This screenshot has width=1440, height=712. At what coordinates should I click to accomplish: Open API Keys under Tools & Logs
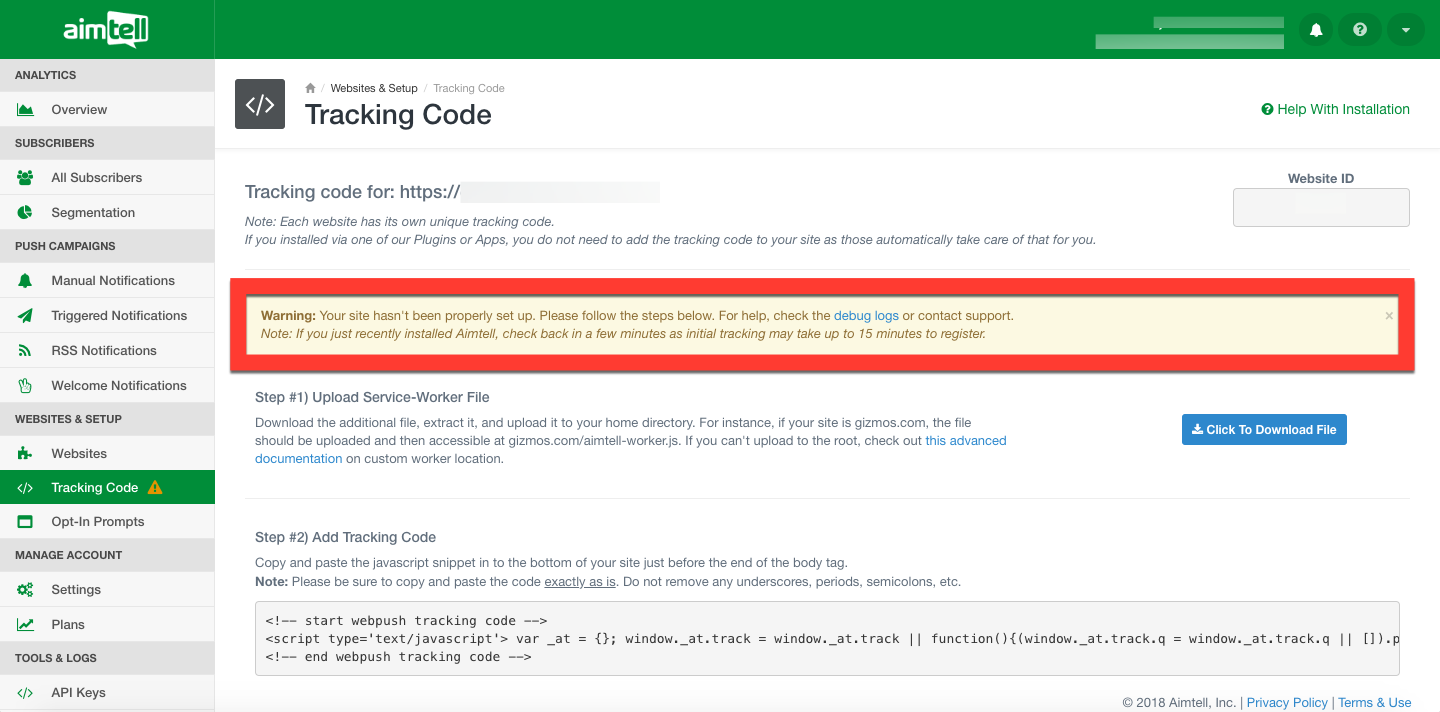(107, 693)
